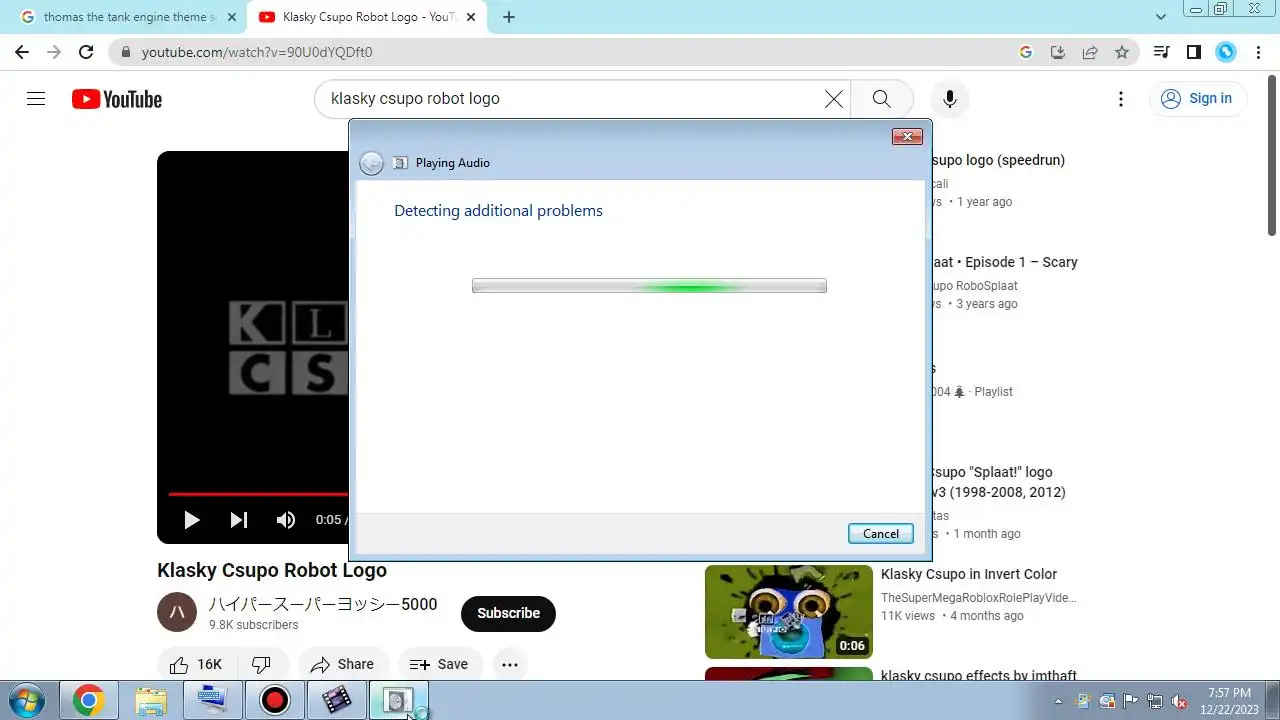Open channel avatar ハイパースーパーヨッシー5000
1280x720 pixels.
(x=177, y=612)
